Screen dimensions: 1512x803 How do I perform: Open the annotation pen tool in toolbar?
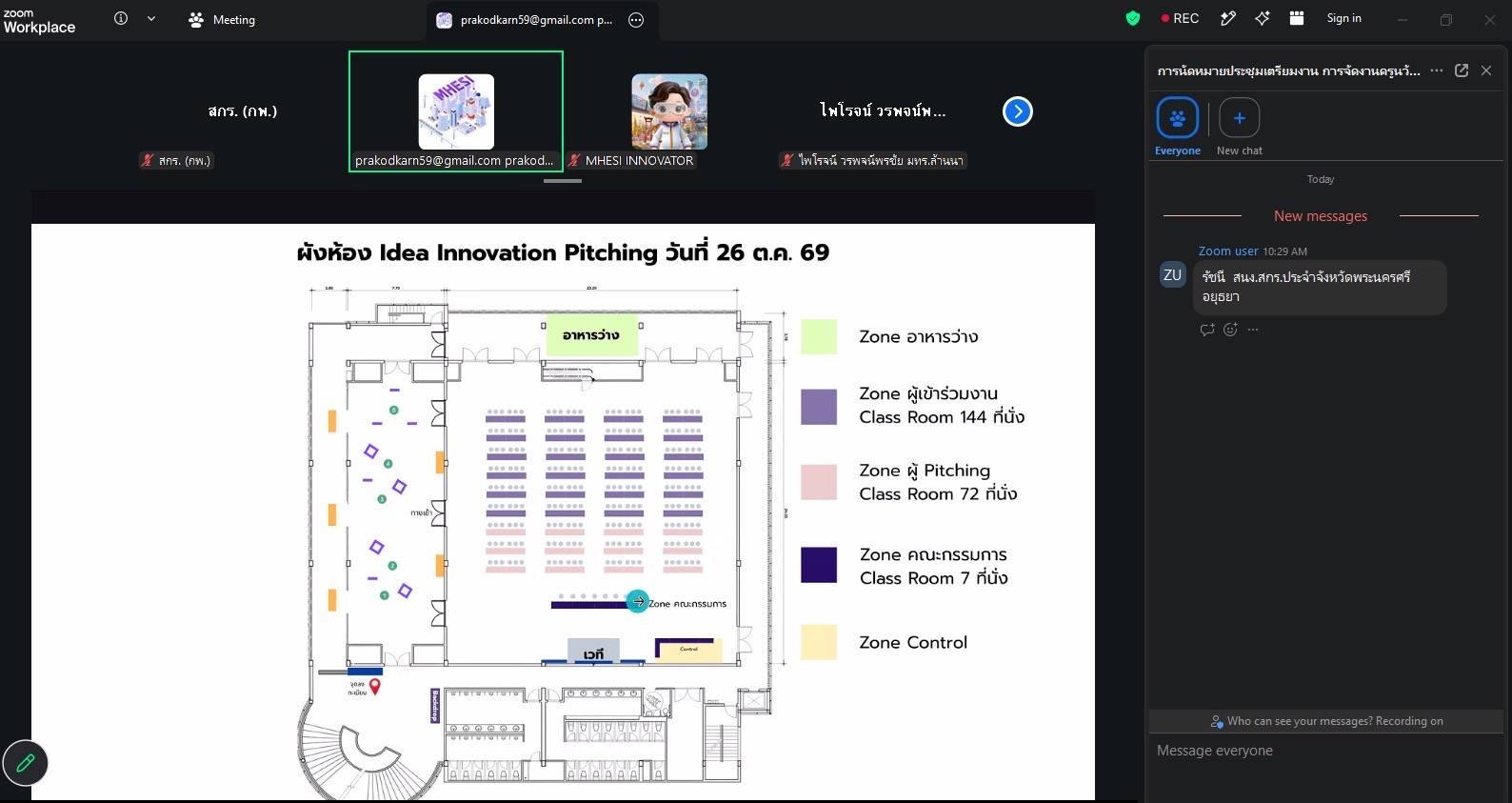pyautogui.click(x=1228, y=18)
